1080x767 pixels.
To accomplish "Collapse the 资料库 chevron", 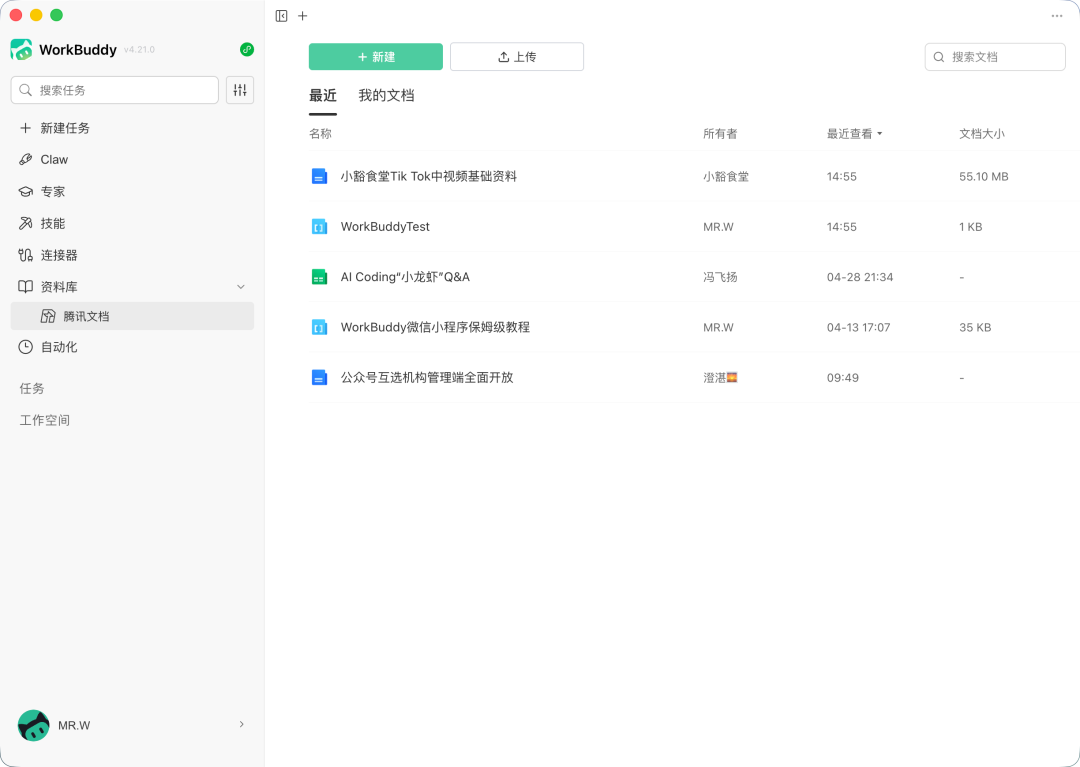I will coord(241,286).
